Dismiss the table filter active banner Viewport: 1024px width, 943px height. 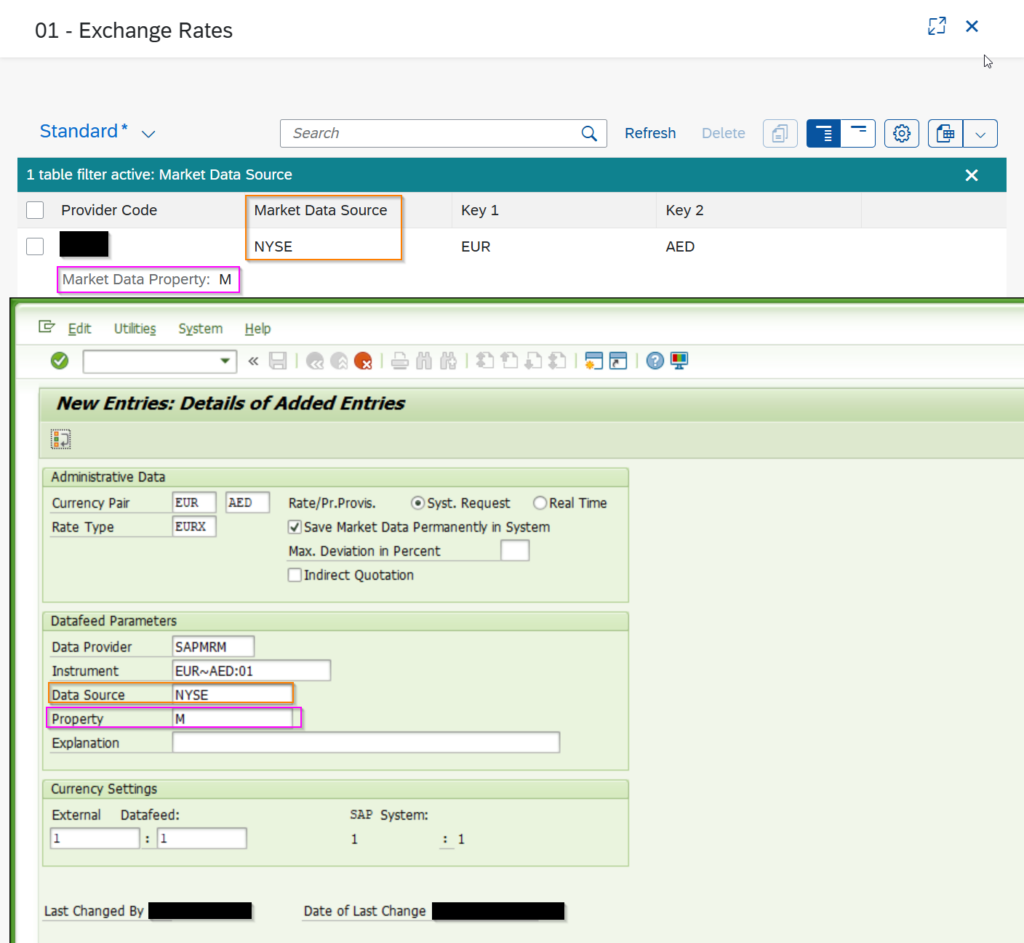[972, 175]
